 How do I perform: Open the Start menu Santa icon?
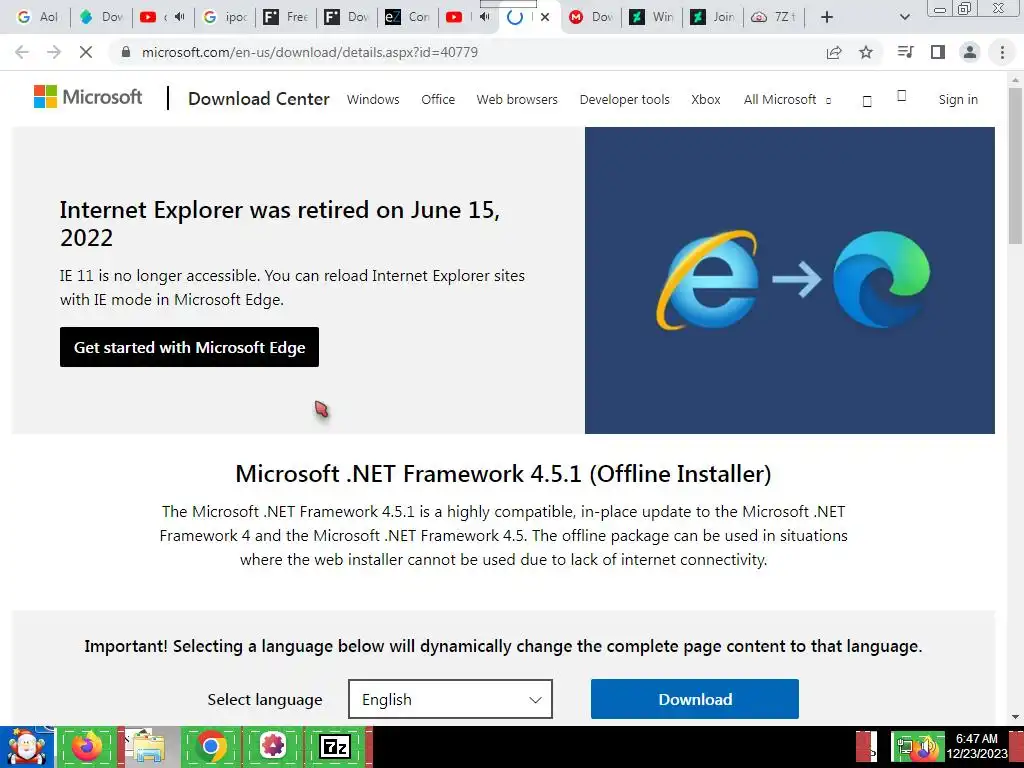26,747
